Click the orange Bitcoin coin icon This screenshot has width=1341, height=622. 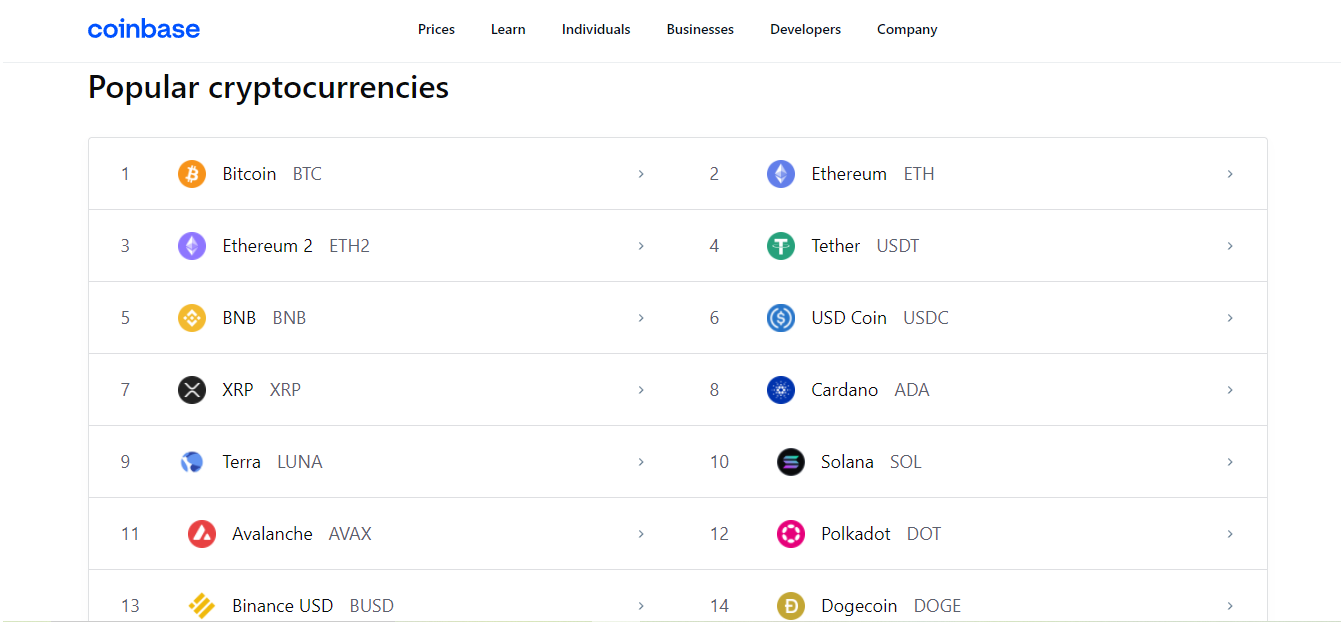click(192, 174)
